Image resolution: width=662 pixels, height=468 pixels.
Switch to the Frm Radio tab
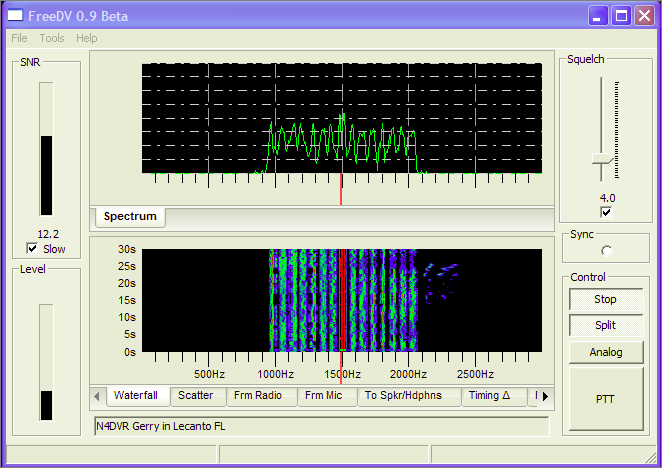point(257,396)
